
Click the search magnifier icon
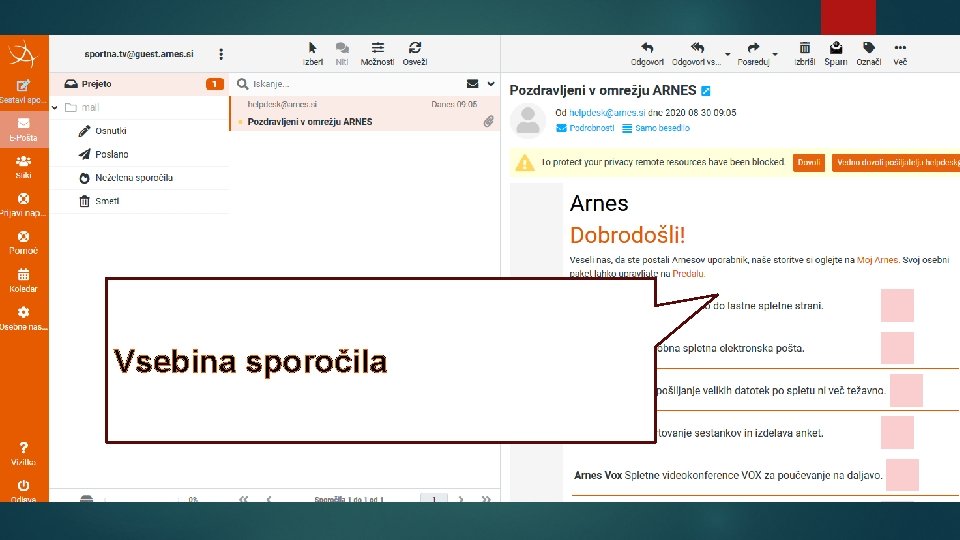click(x=242, y=84)
